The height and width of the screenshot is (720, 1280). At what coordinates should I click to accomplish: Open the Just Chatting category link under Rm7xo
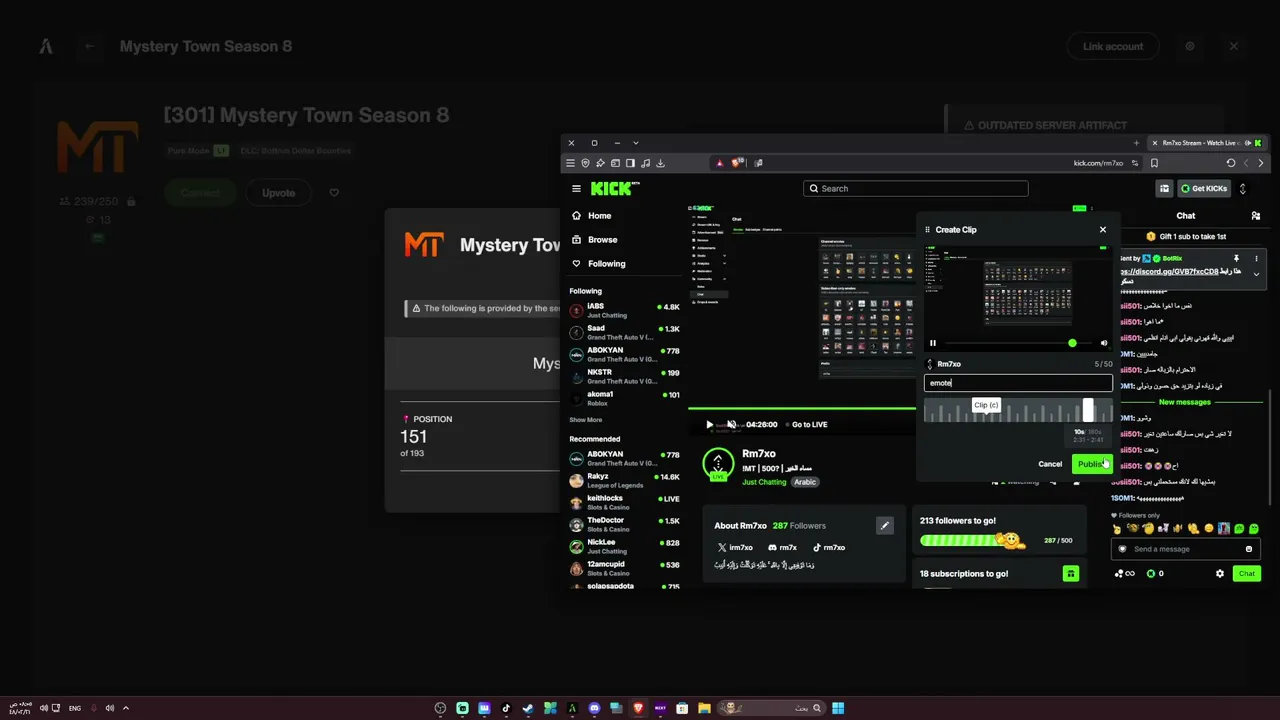tap(764, 482)
